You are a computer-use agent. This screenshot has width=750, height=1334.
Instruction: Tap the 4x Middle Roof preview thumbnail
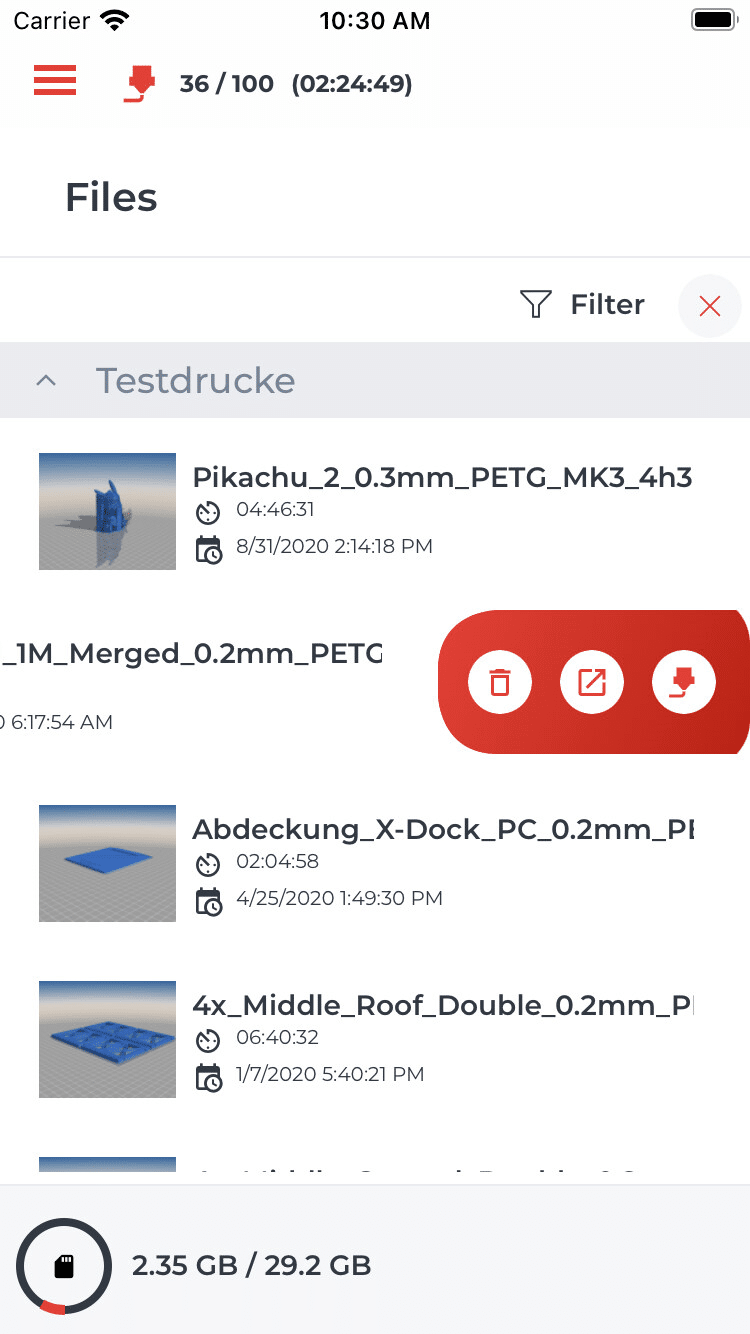coord(107,1039)
